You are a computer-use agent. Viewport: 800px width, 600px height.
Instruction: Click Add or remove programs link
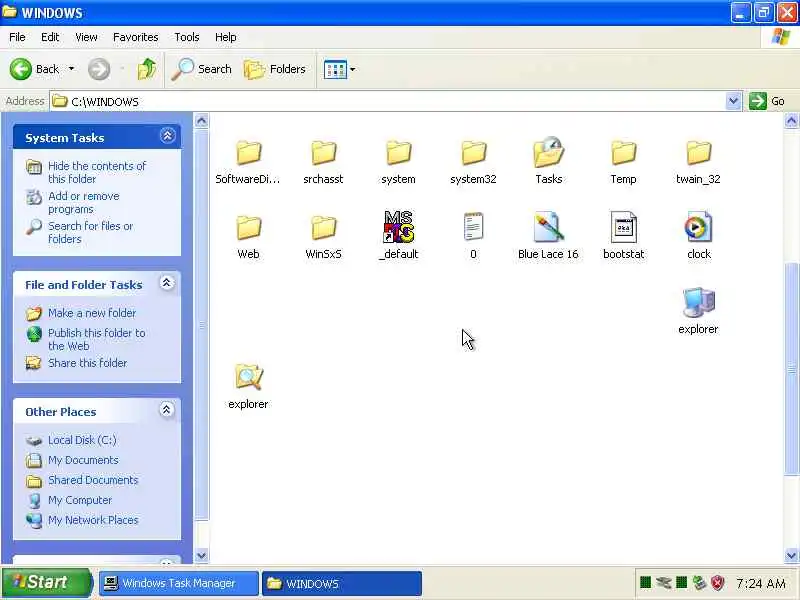[84, 203]
